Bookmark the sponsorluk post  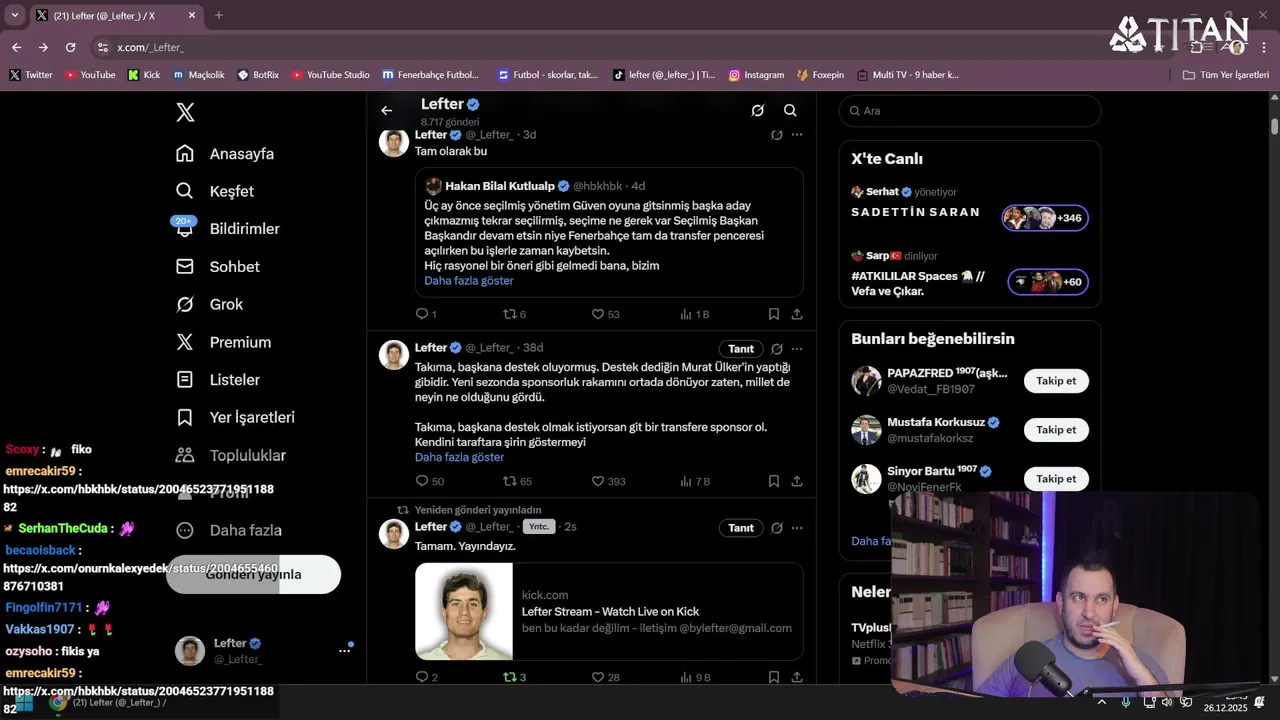coord(774,481)
